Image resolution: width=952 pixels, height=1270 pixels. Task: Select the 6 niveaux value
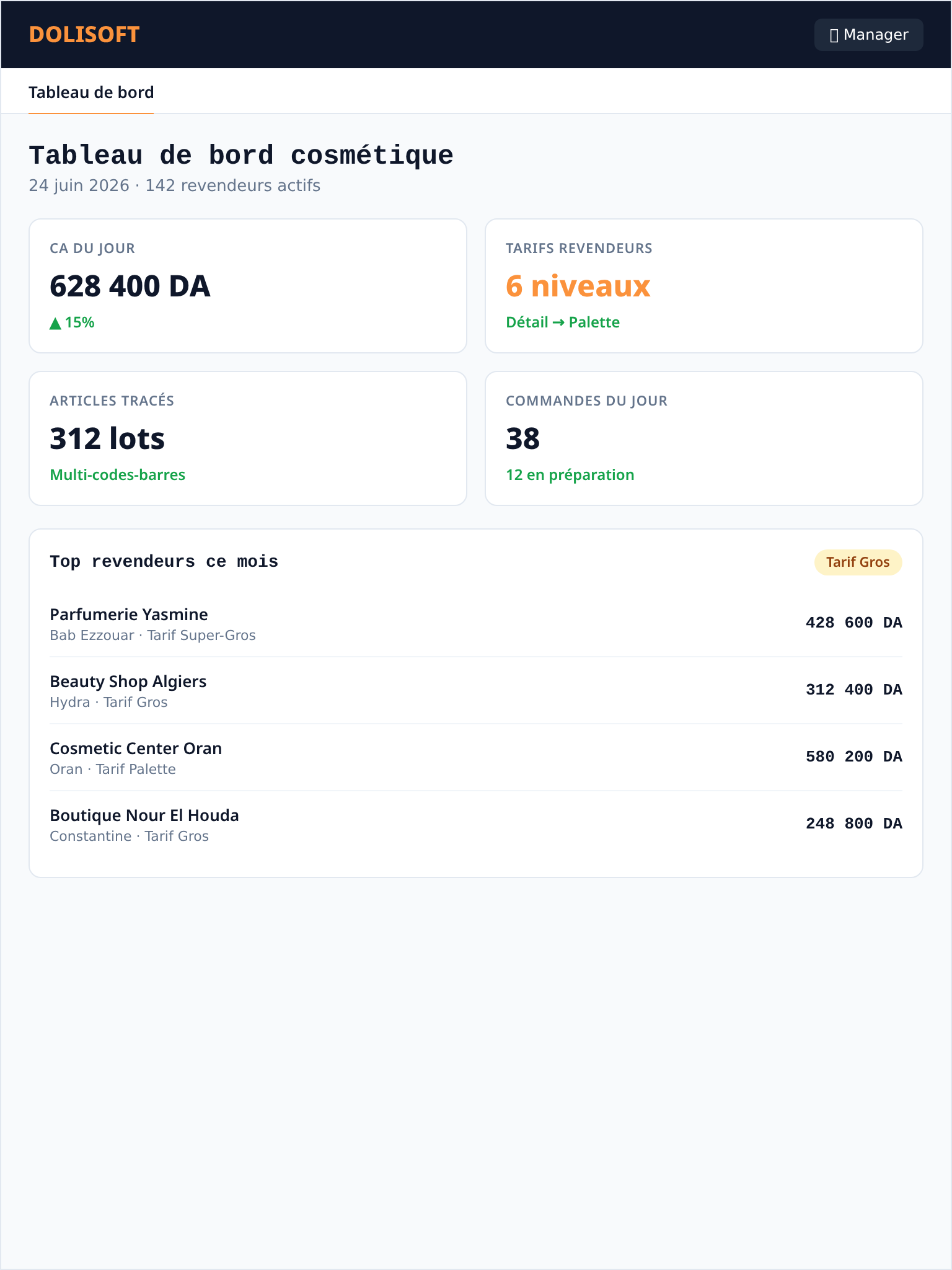click(578, 286)
